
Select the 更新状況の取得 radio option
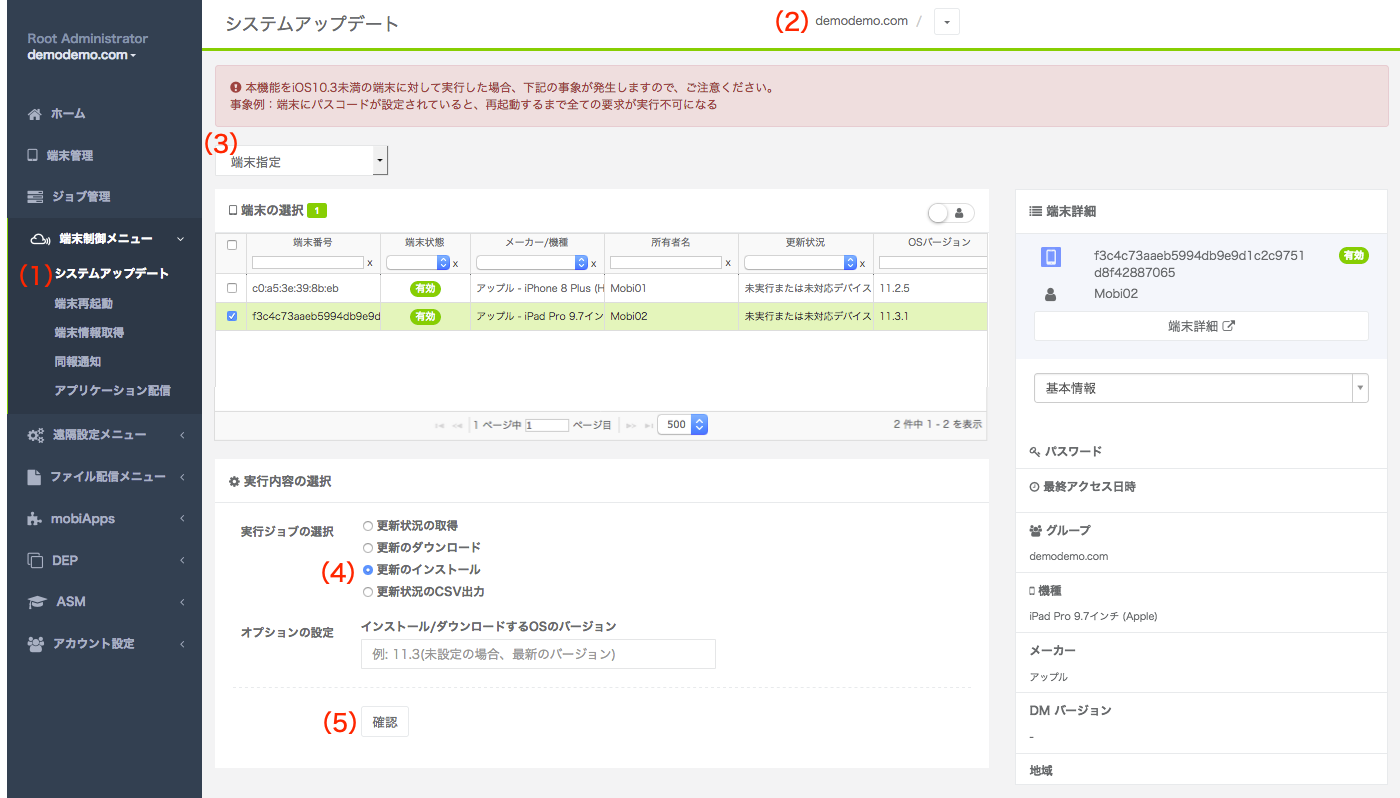click(x=368, y=526)
